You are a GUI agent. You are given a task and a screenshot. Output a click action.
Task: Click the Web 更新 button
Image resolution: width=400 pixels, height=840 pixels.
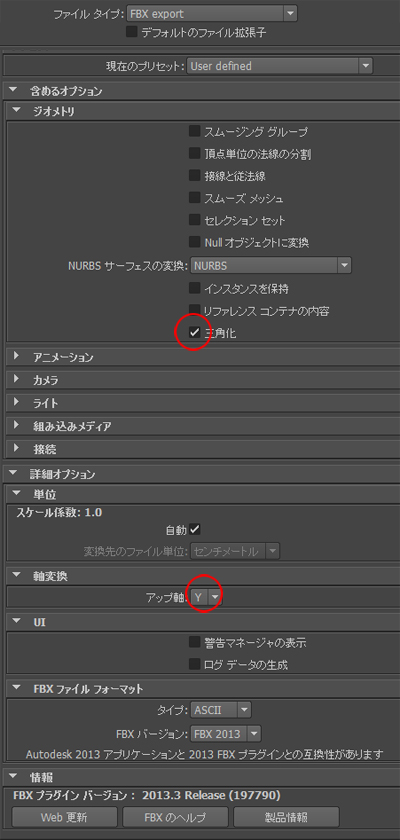click(64, 818)
